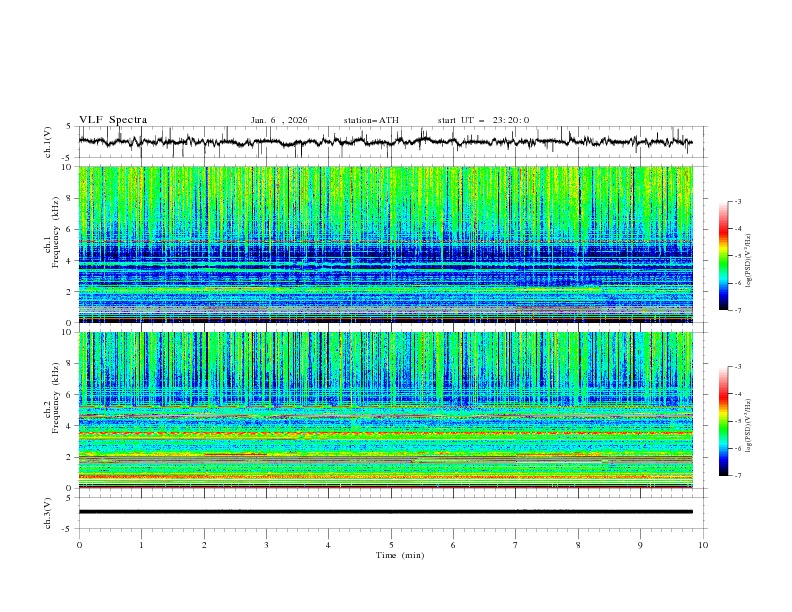Click the ch.2 spectrogram panel
This screenshot has height=612, width=792.
click(x=385, y=410)
